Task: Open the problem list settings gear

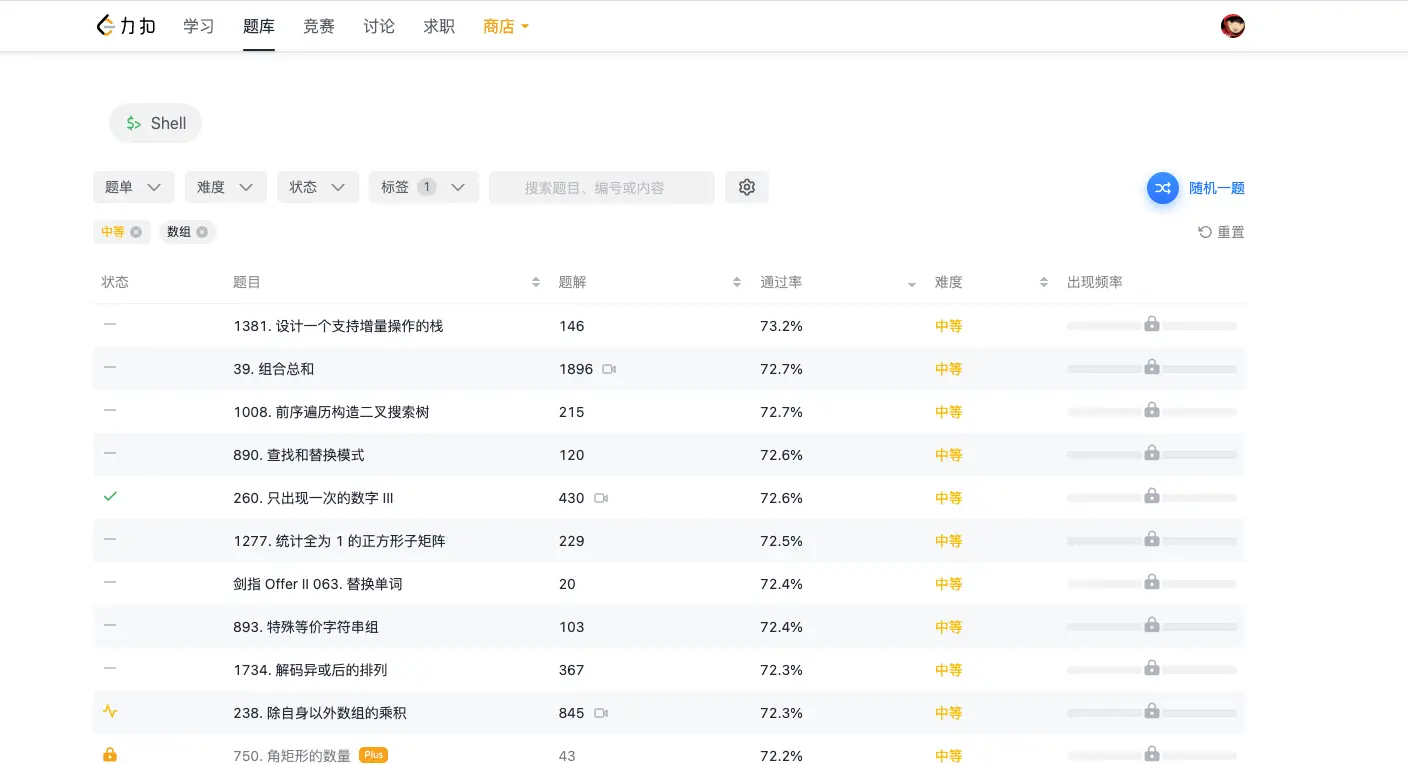Action: [747, 187]
